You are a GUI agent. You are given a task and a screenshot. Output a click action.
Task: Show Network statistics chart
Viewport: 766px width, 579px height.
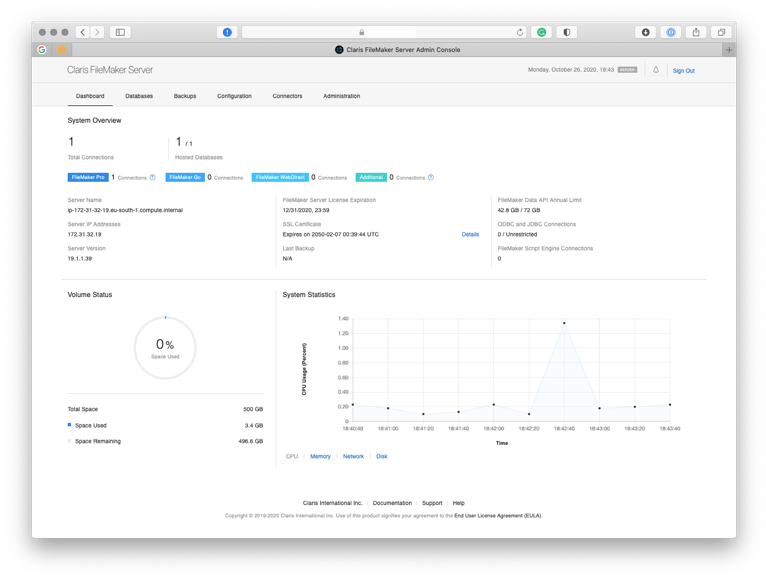353,456
